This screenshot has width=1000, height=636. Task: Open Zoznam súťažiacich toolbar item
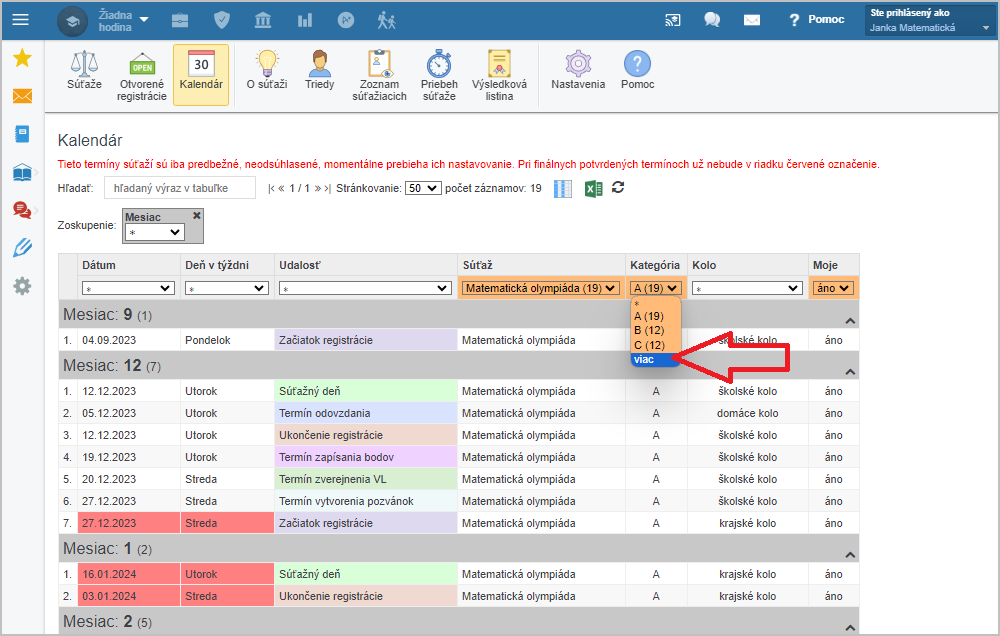click(379, 77)
